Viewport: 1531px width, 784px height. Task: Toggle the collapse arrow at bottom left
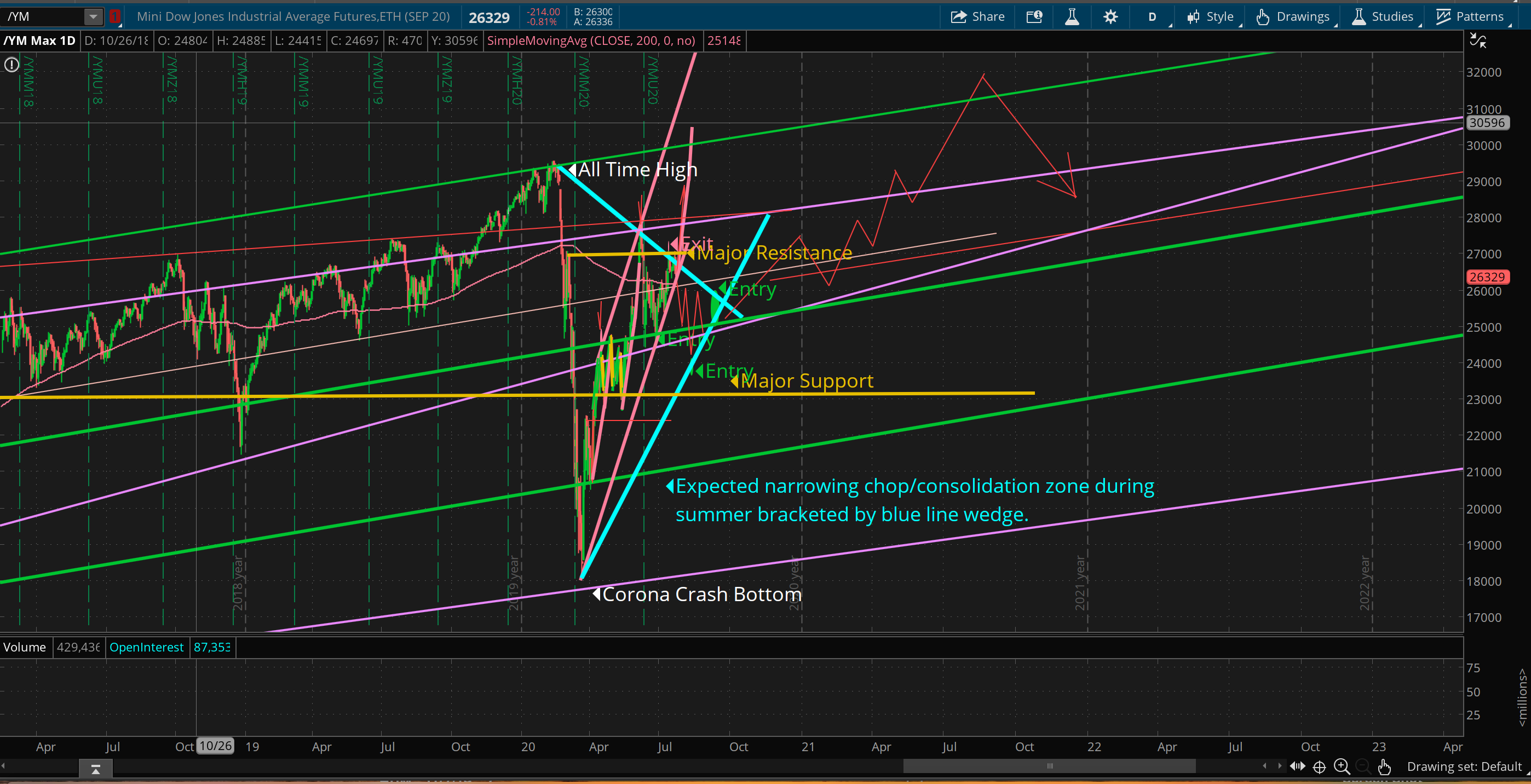(95, 770)
